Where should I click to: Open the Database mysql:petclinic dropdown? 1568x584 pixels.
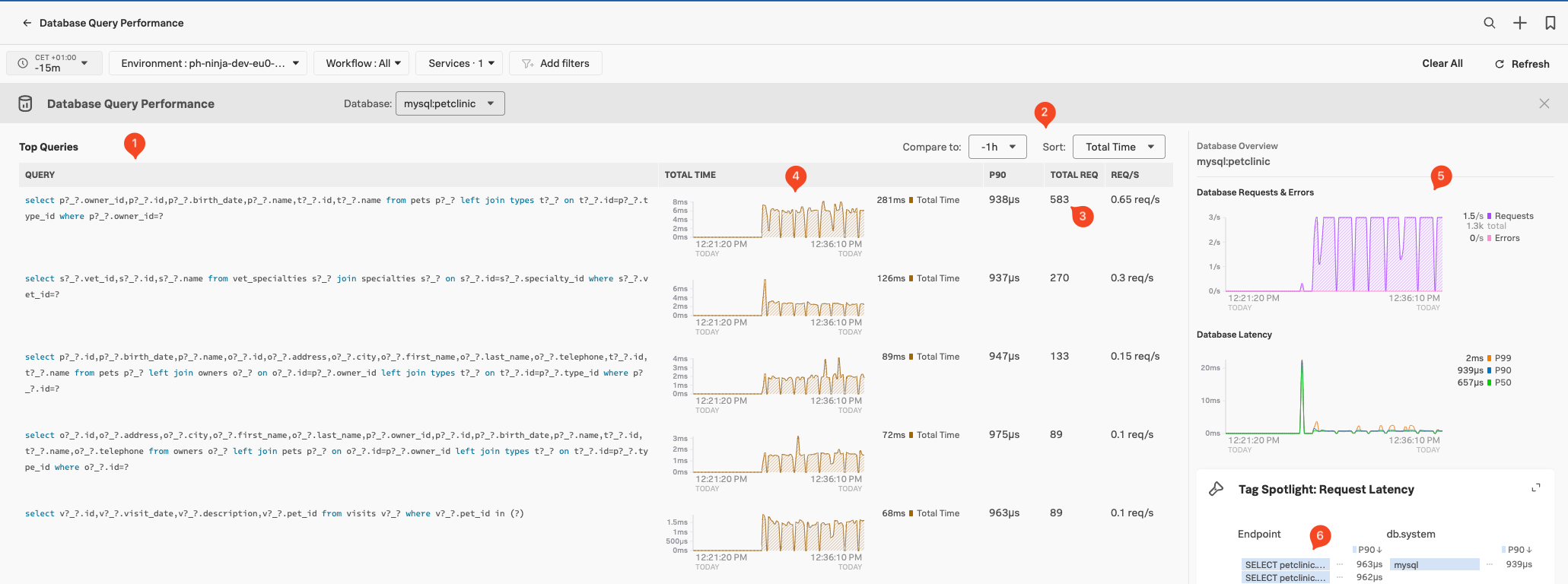[x=450, y=103]
